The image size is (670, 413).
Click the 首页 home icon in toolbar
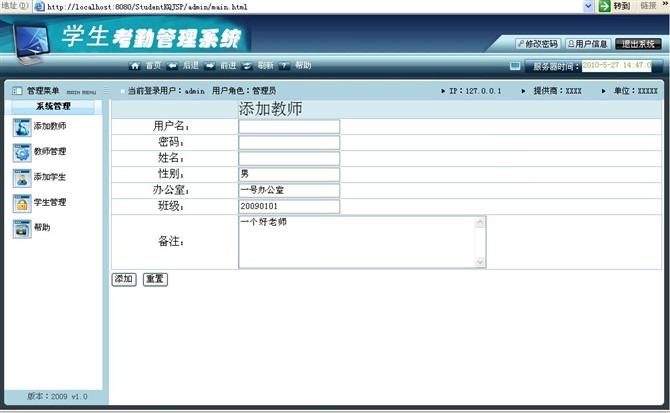pyautogui.click(x=135, y=65)
